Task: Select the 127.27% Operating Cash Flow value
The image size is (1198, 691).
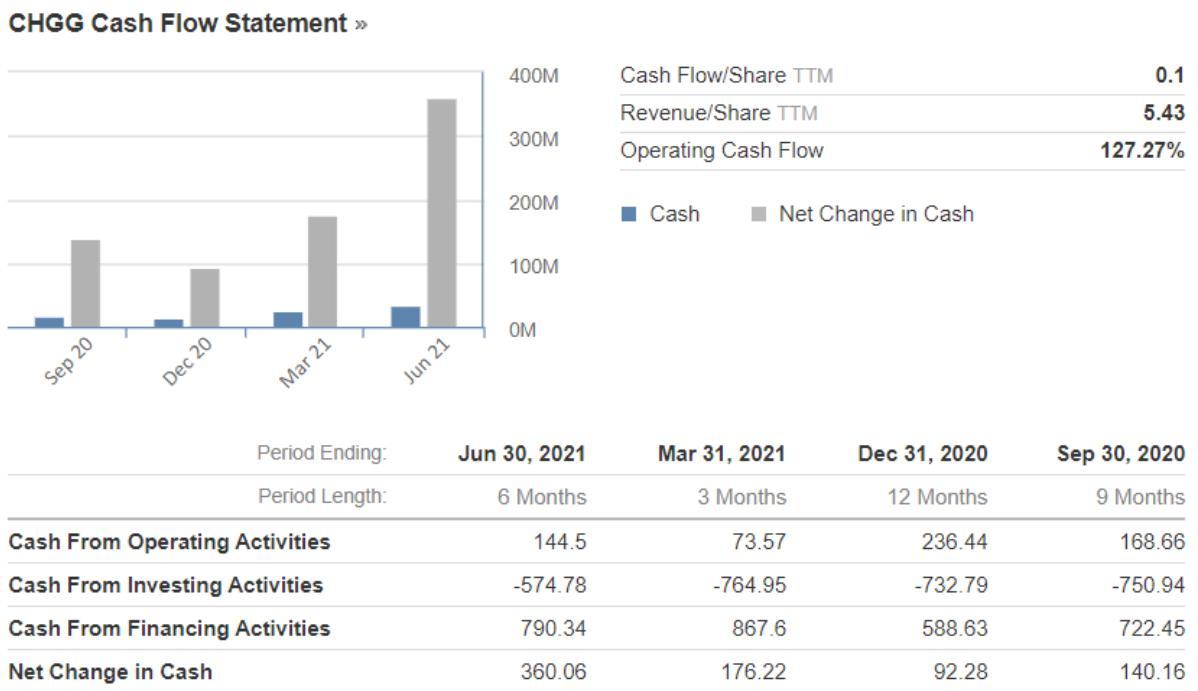Action: (x=1142, y=151)
